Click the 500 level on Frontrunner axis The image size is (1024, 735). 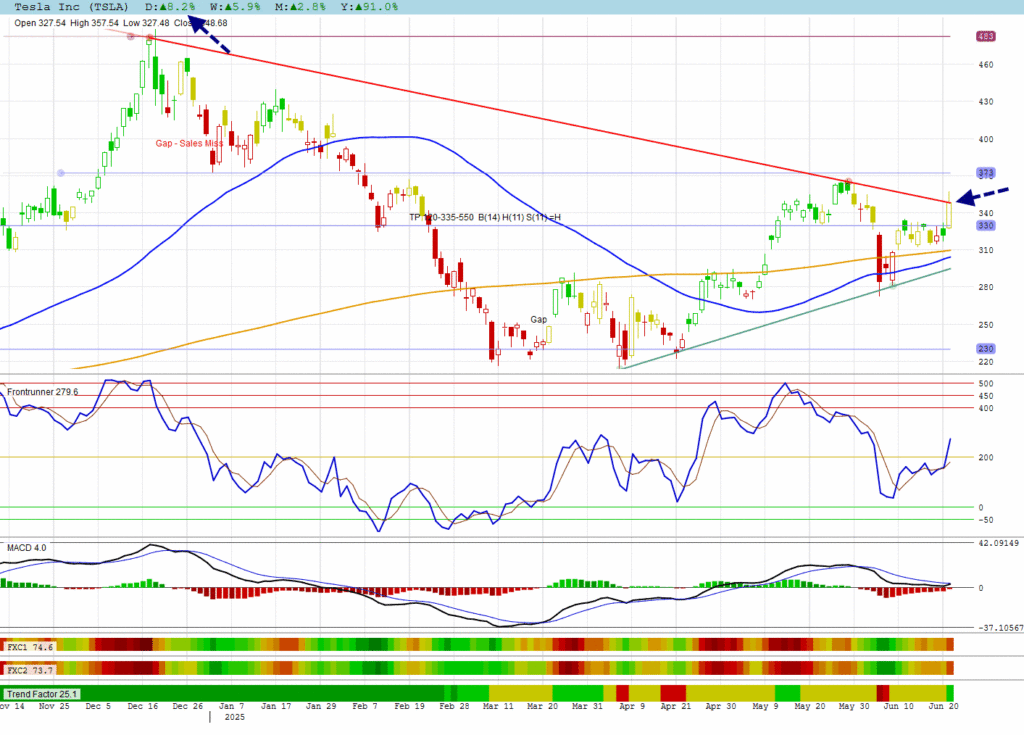coord(986,384)
